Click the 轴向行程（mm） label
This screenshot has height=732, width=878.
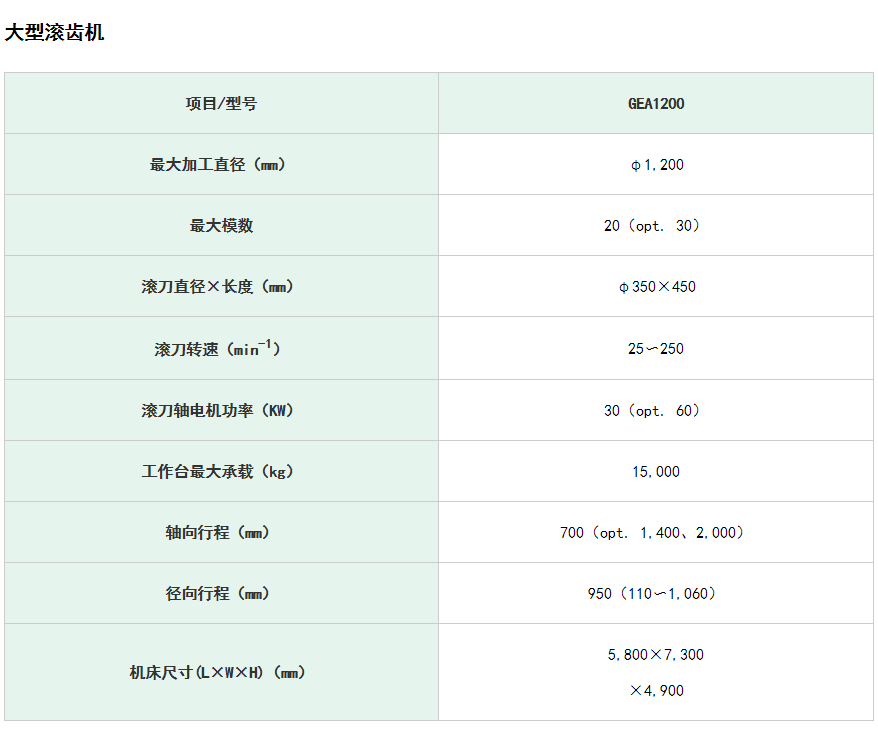(x=221, y=533)
